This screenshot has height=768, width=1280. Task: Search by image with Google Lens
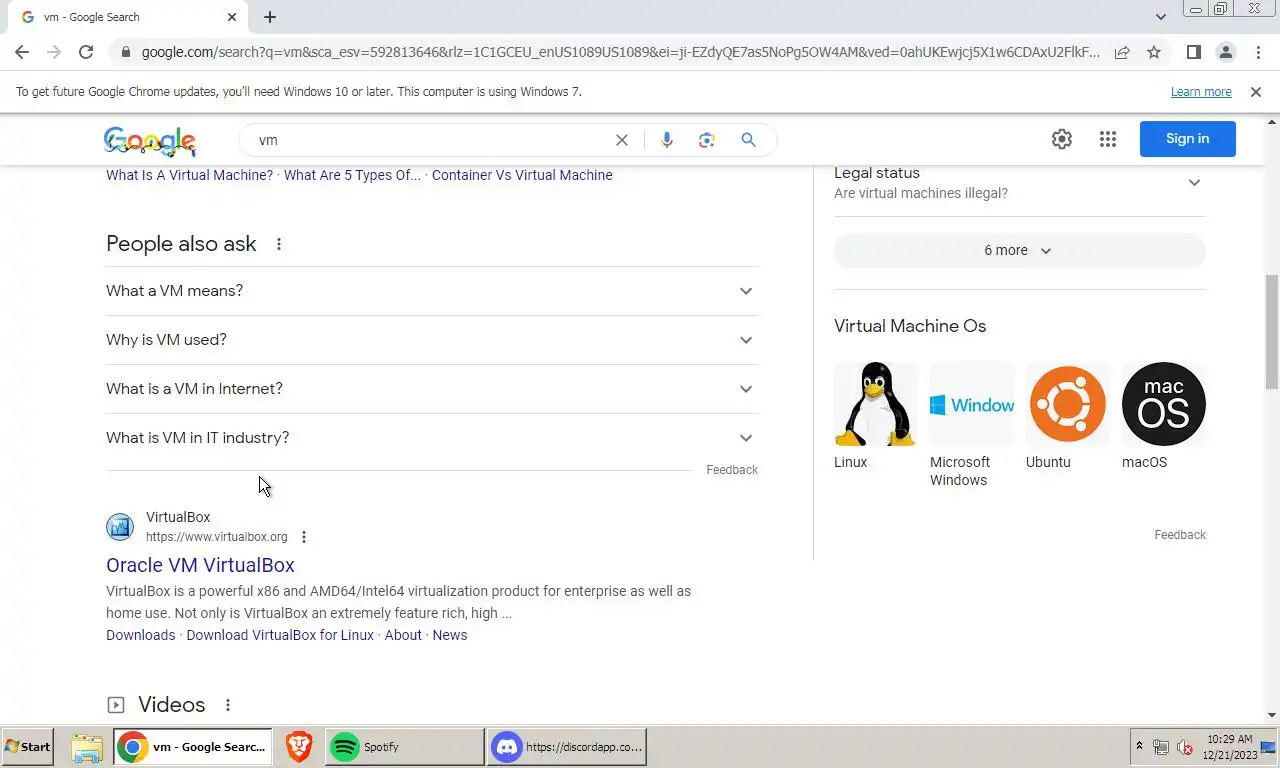707,140
